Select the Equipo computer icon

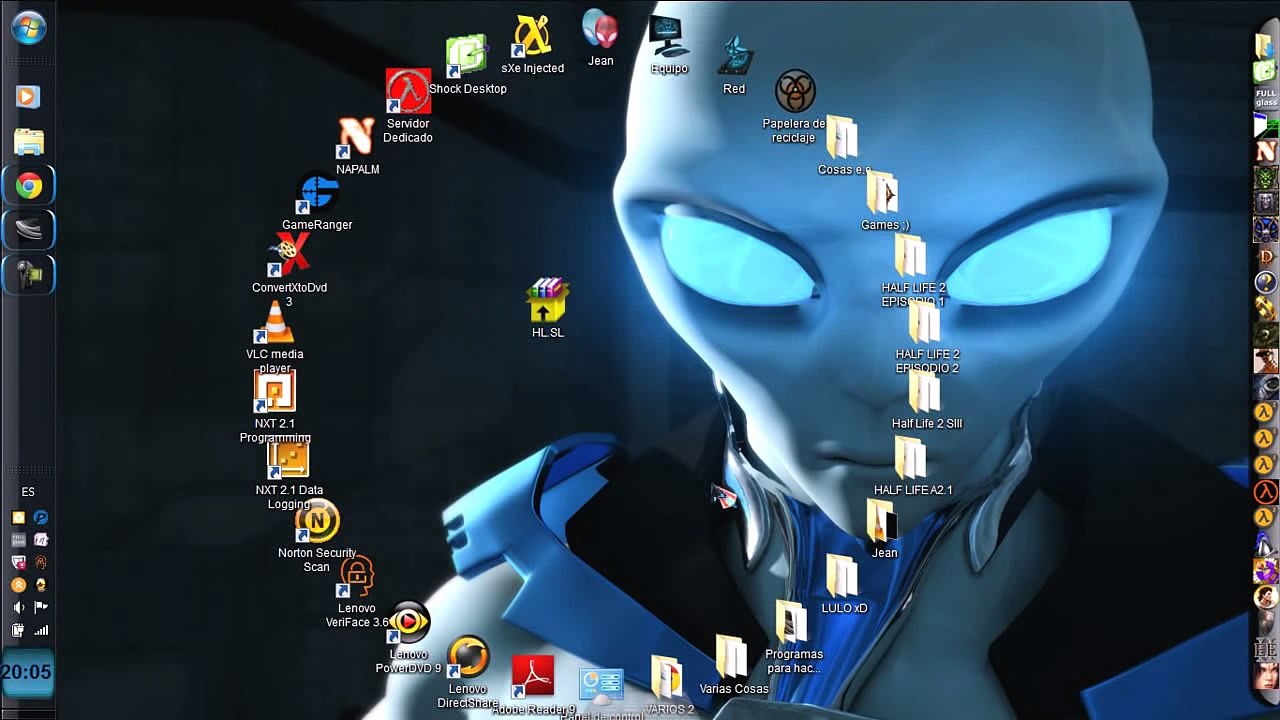pyautogui.click(x=669, y=38)
